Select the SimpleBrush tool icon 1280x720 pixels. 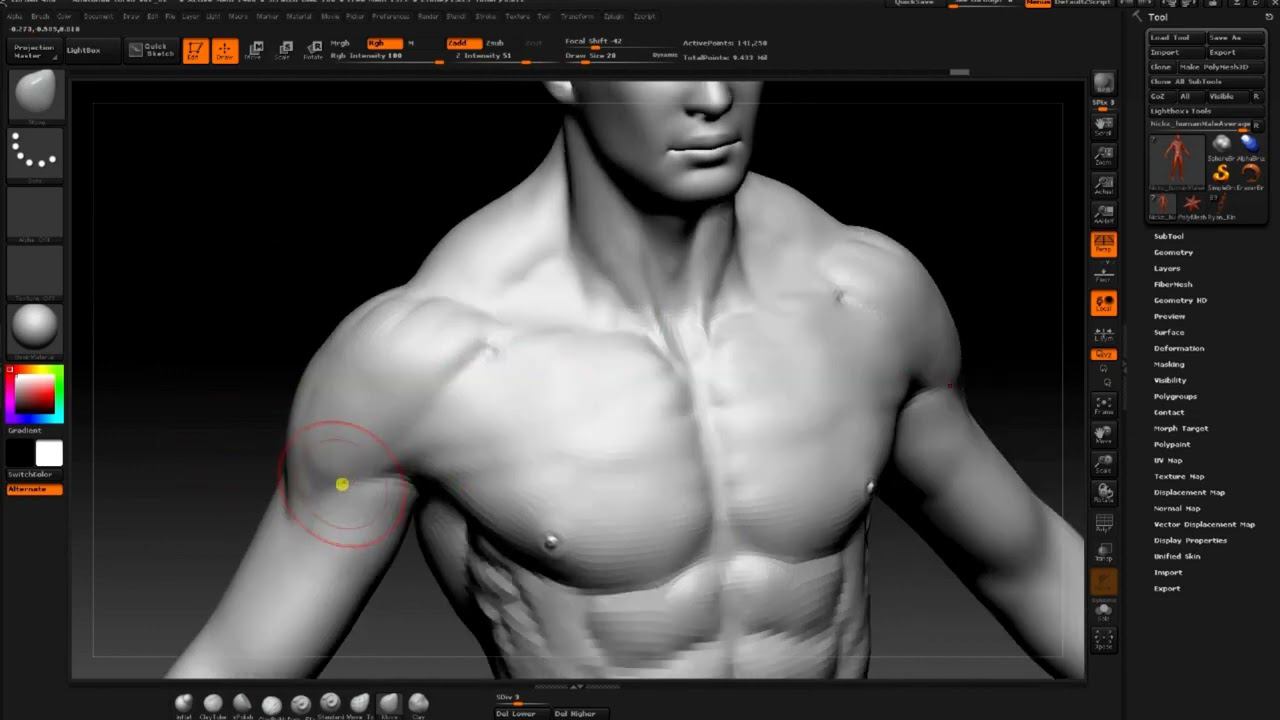point(1221,175)
